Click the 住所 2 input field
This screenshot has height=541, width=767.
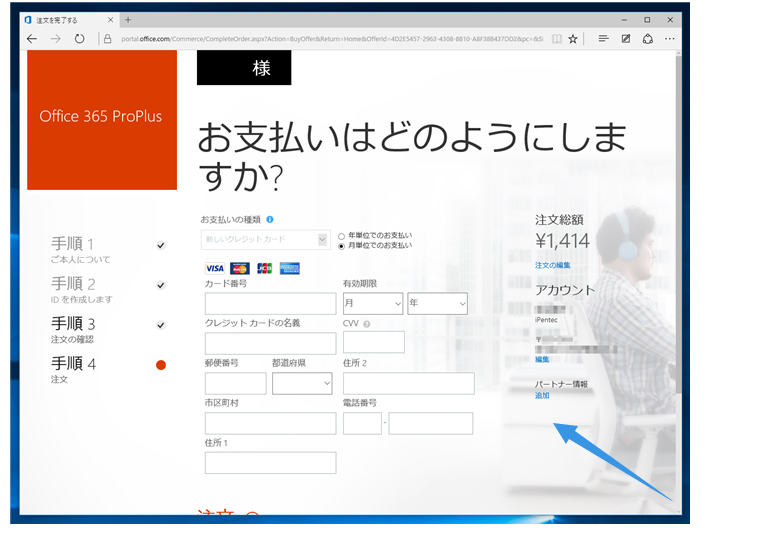[408, 383]
